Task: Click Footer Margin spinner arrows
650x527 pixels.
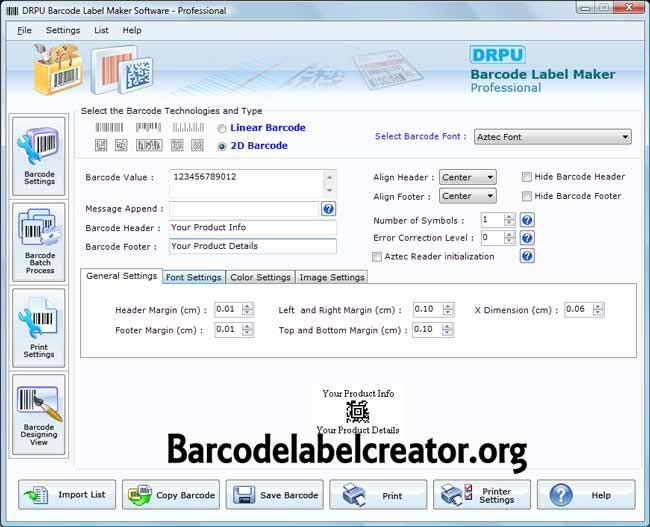Action: point(247,330)
